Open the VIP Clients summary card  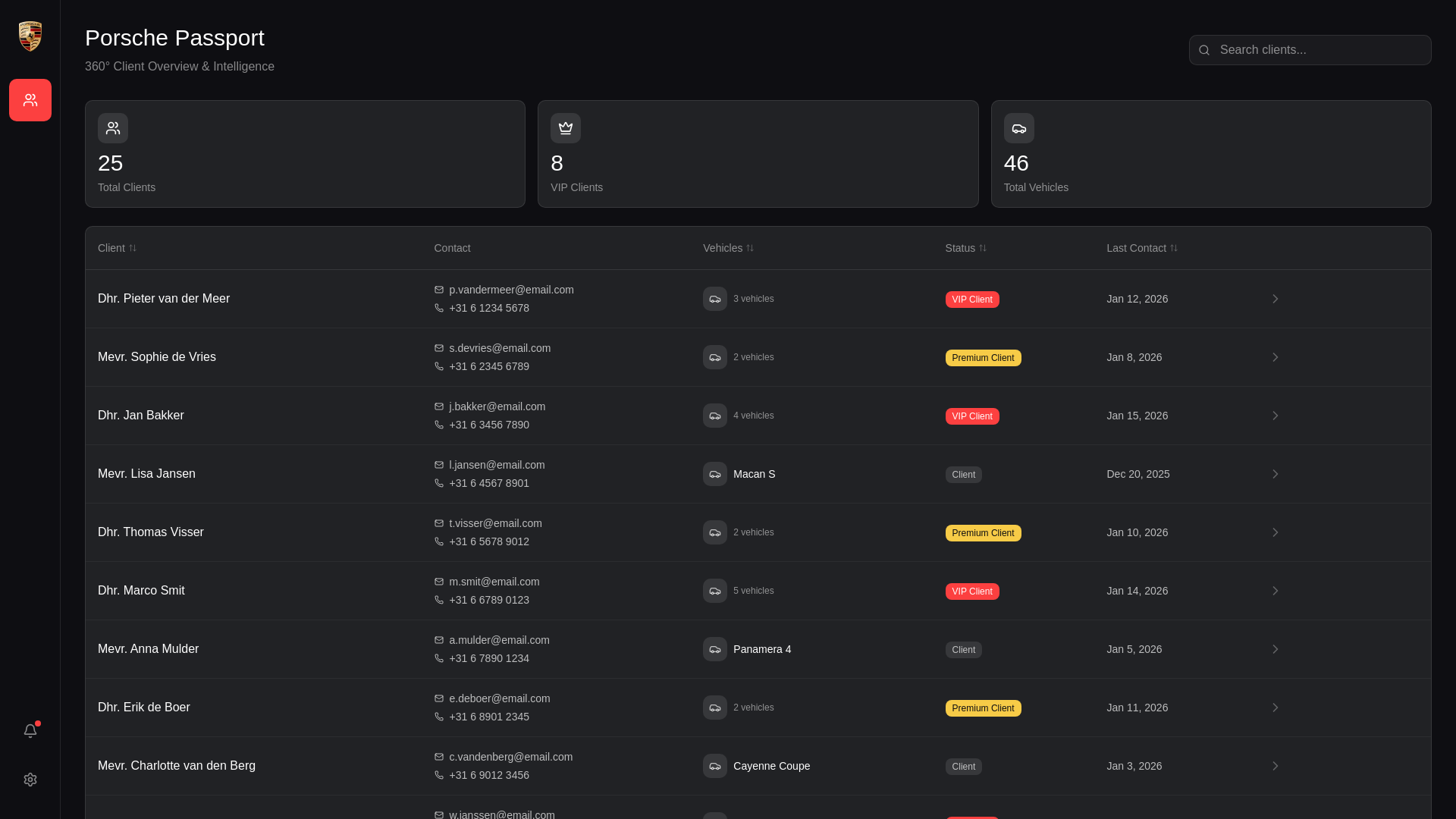(758, 154)
